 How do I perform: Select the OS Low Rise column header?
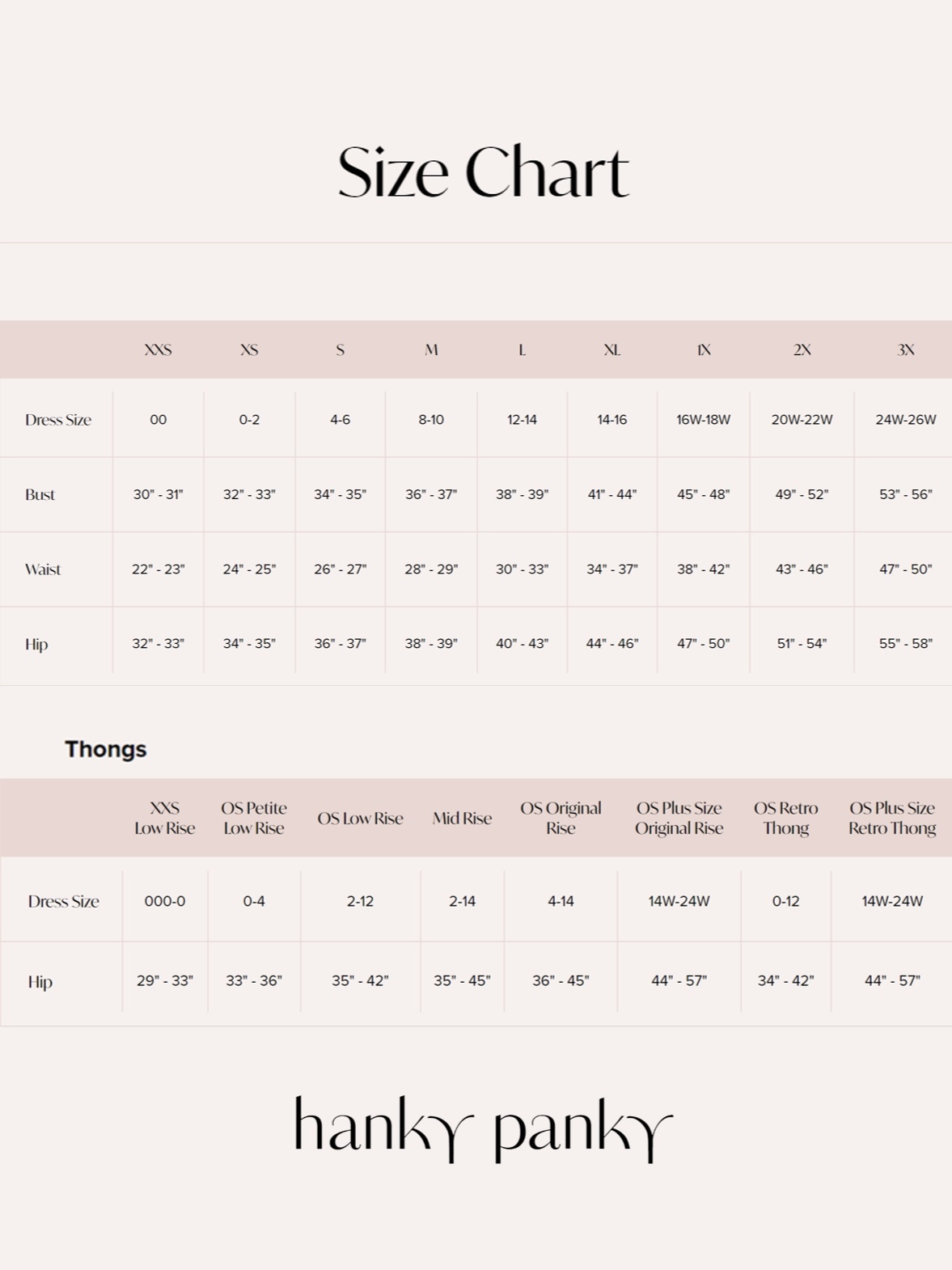(360, 819)
